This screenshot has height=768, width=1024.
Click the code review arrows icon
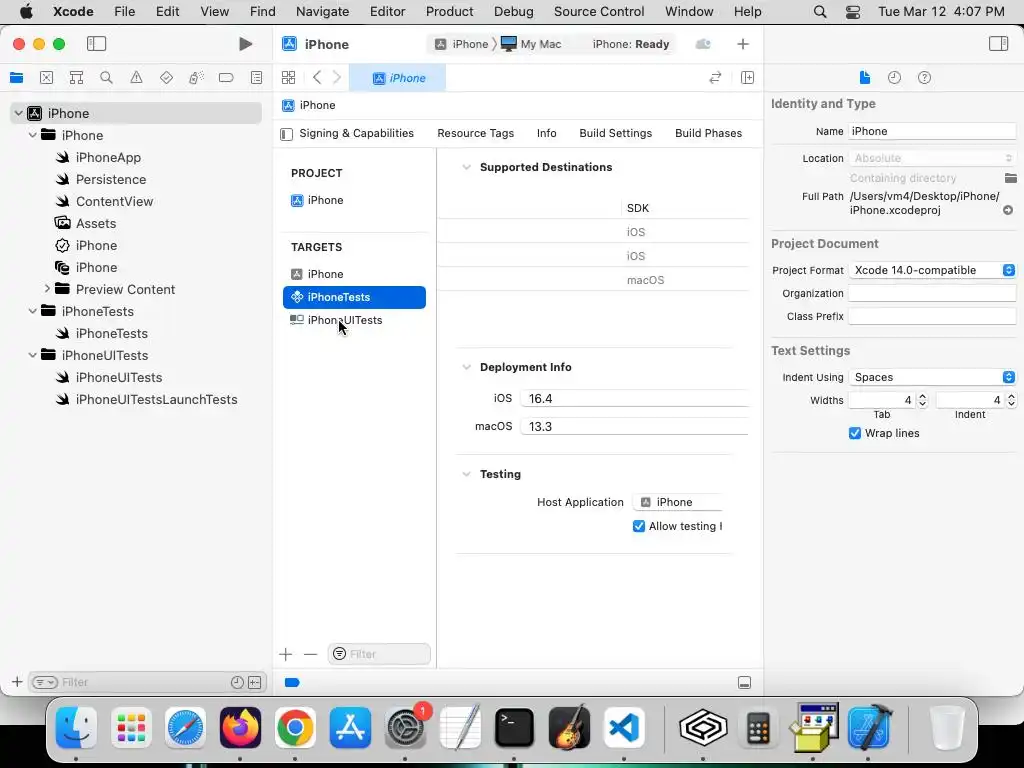coord(715,78)
